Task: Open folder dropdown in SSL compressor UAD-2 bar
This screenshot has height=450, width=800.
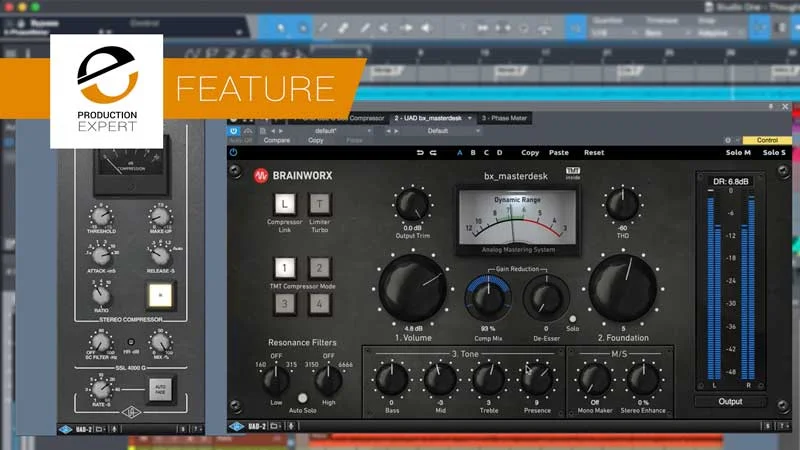Action: click(101, 430)
